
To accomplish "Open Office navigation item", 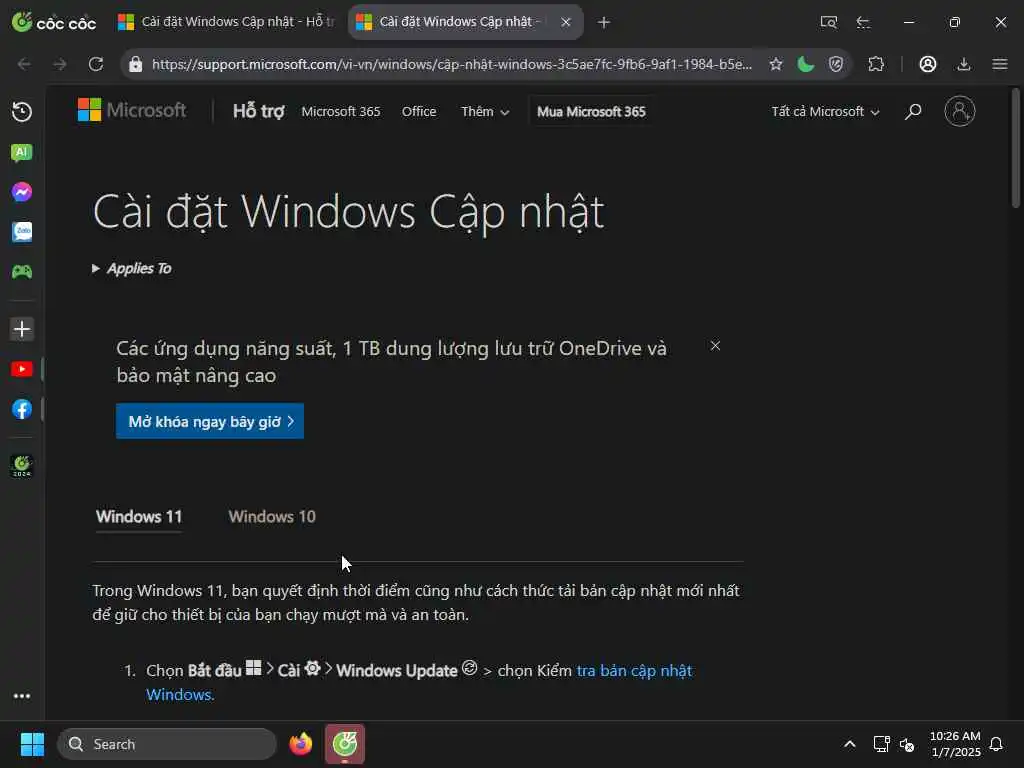I will [419, 112].
